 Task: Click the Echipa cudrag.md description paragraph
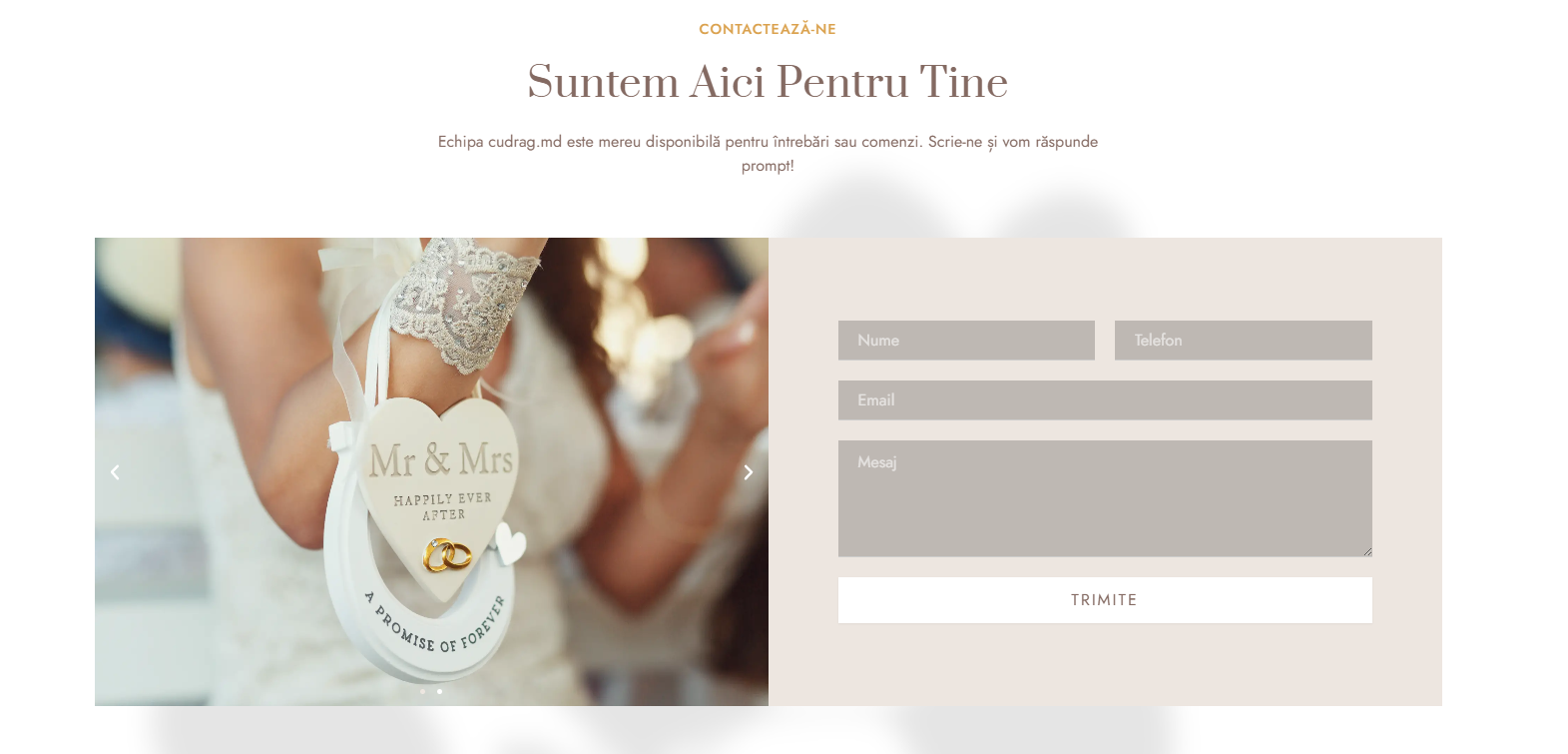click(x=768, y=154)
